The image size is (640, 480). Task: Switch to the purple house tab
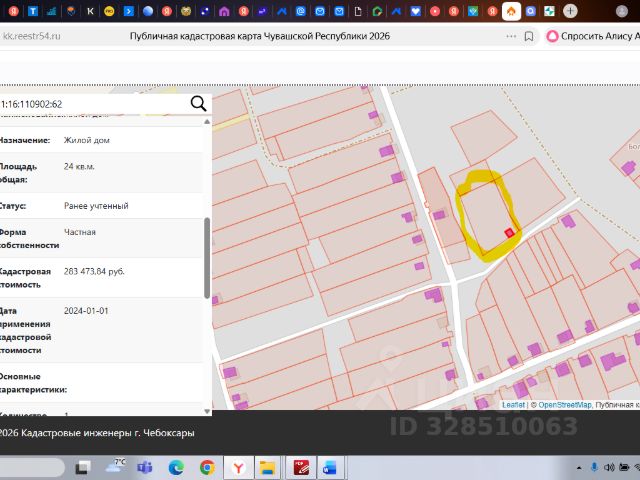coord(224,11)
